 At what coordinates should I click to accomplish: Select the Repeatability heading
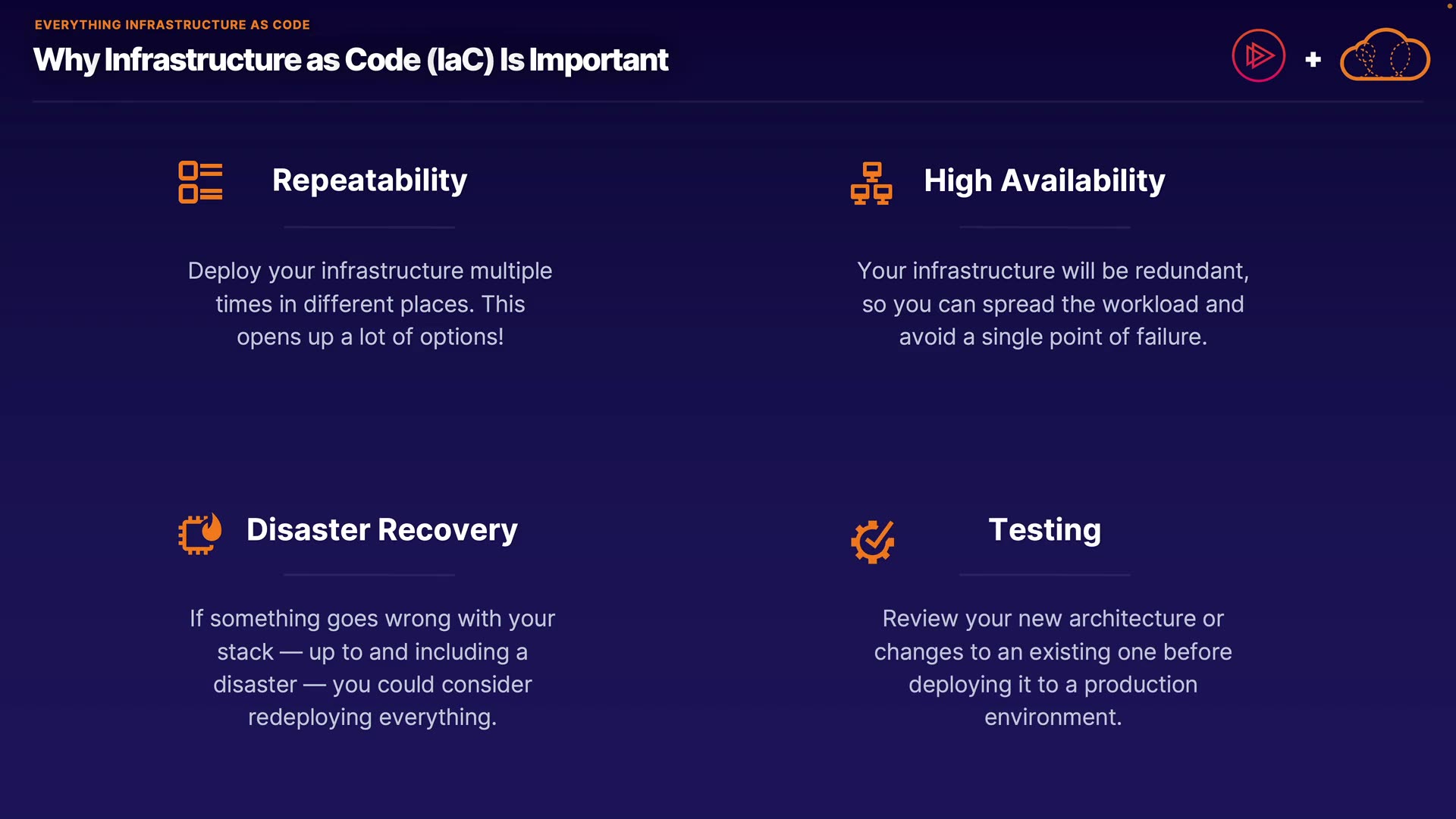(x=369, y=180)
